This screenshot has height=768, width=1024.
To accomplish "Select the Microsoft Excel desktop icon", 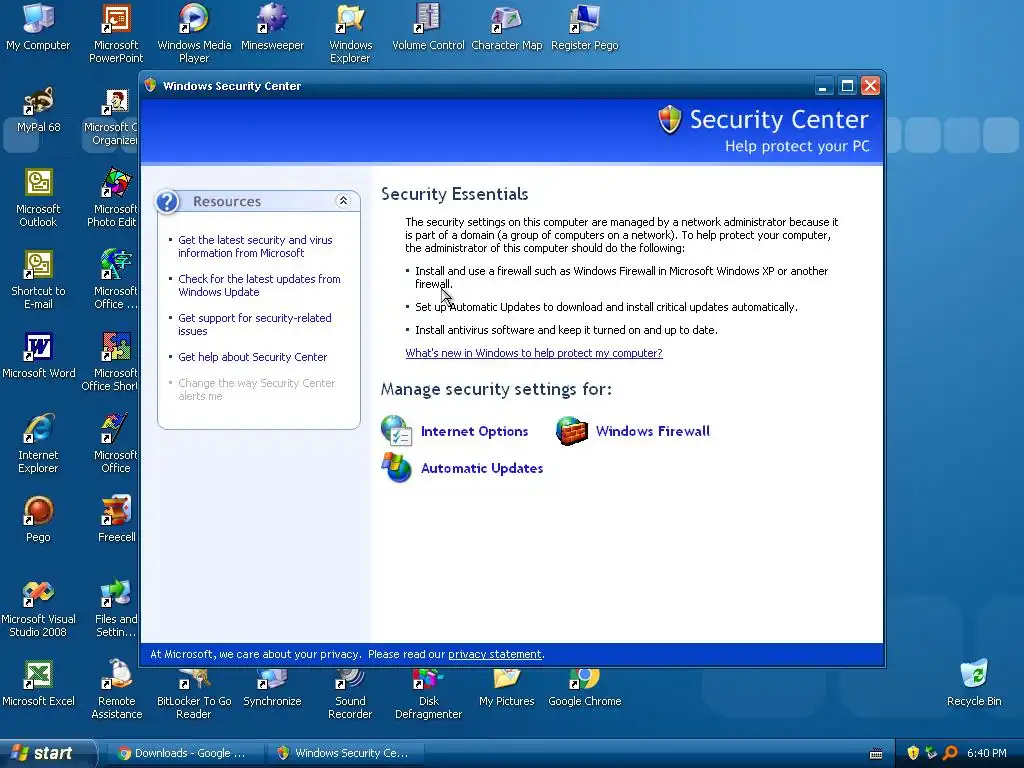I will click(x=38, y=683).
